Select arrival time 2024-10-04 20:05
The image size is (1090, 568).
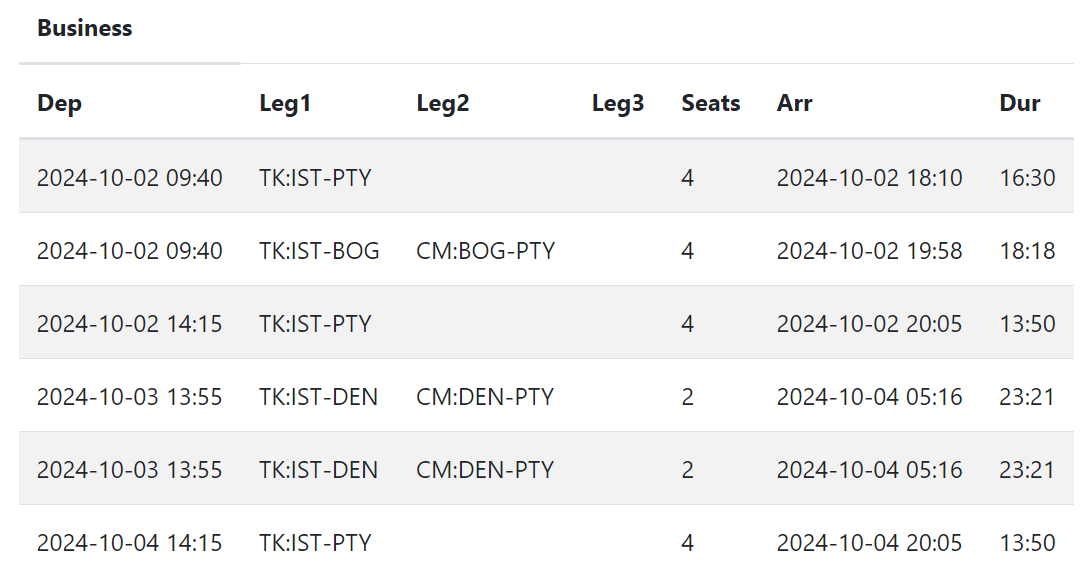point(869,543)
